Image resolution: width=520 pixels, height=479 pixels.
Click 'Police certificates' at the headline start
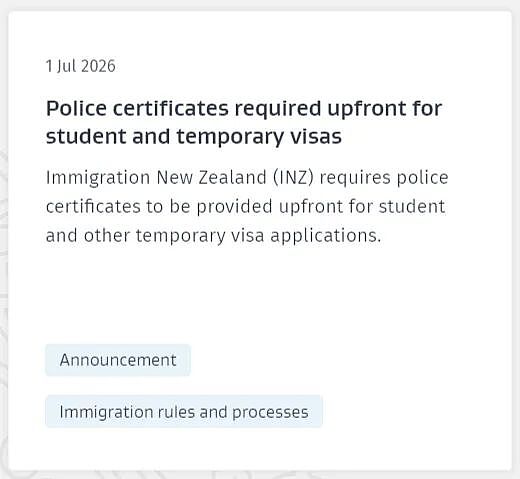(137, 108)
